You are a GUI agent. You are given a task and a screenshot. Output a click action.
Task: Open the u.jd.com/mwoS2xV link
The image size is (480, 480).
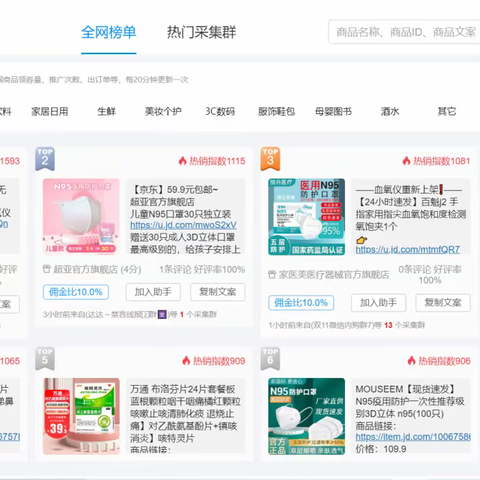click(183, 225)
